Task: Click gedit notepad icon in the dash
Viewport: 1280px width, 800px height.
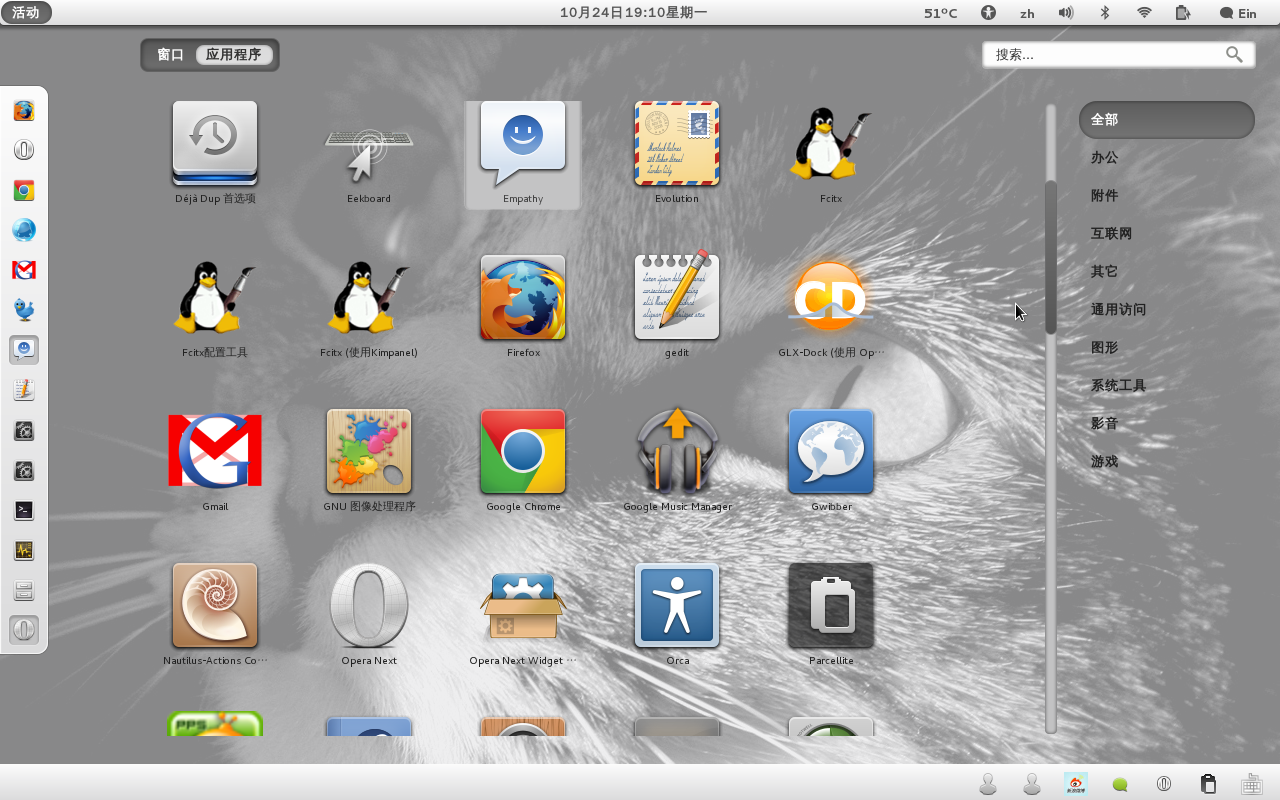Action: tap(24, 390)
